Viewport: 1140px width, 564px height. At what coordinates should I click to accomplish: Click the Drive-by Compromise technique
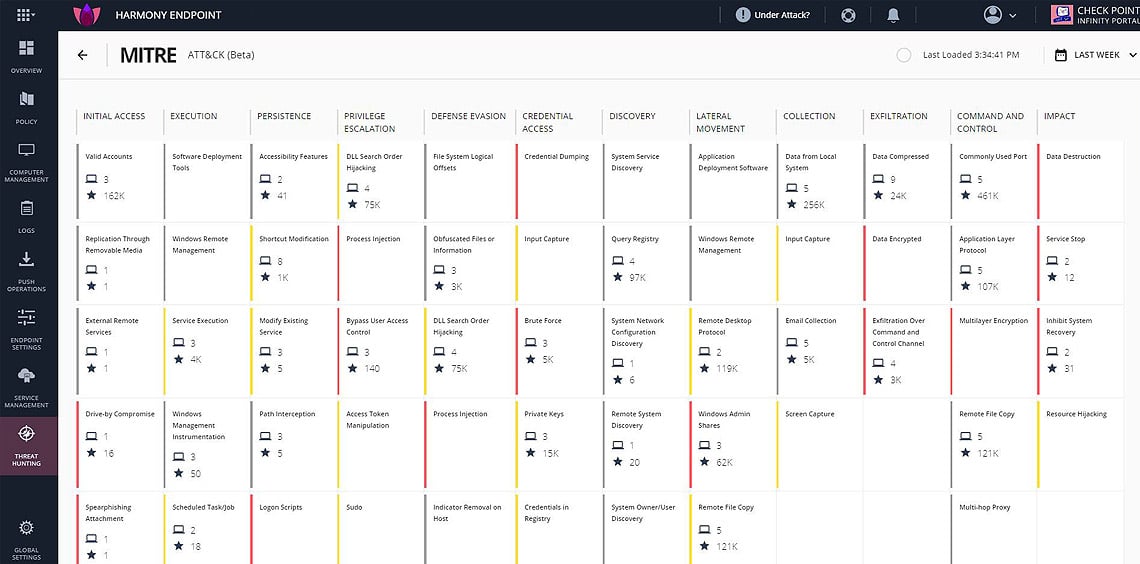click(119, 444)
